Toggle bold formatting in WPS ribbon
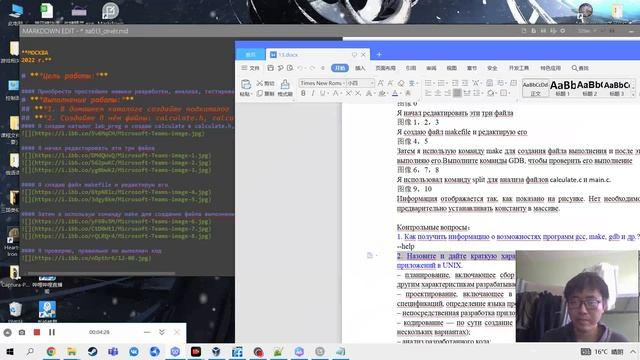 pyautogui.click(x=303, y=93)
